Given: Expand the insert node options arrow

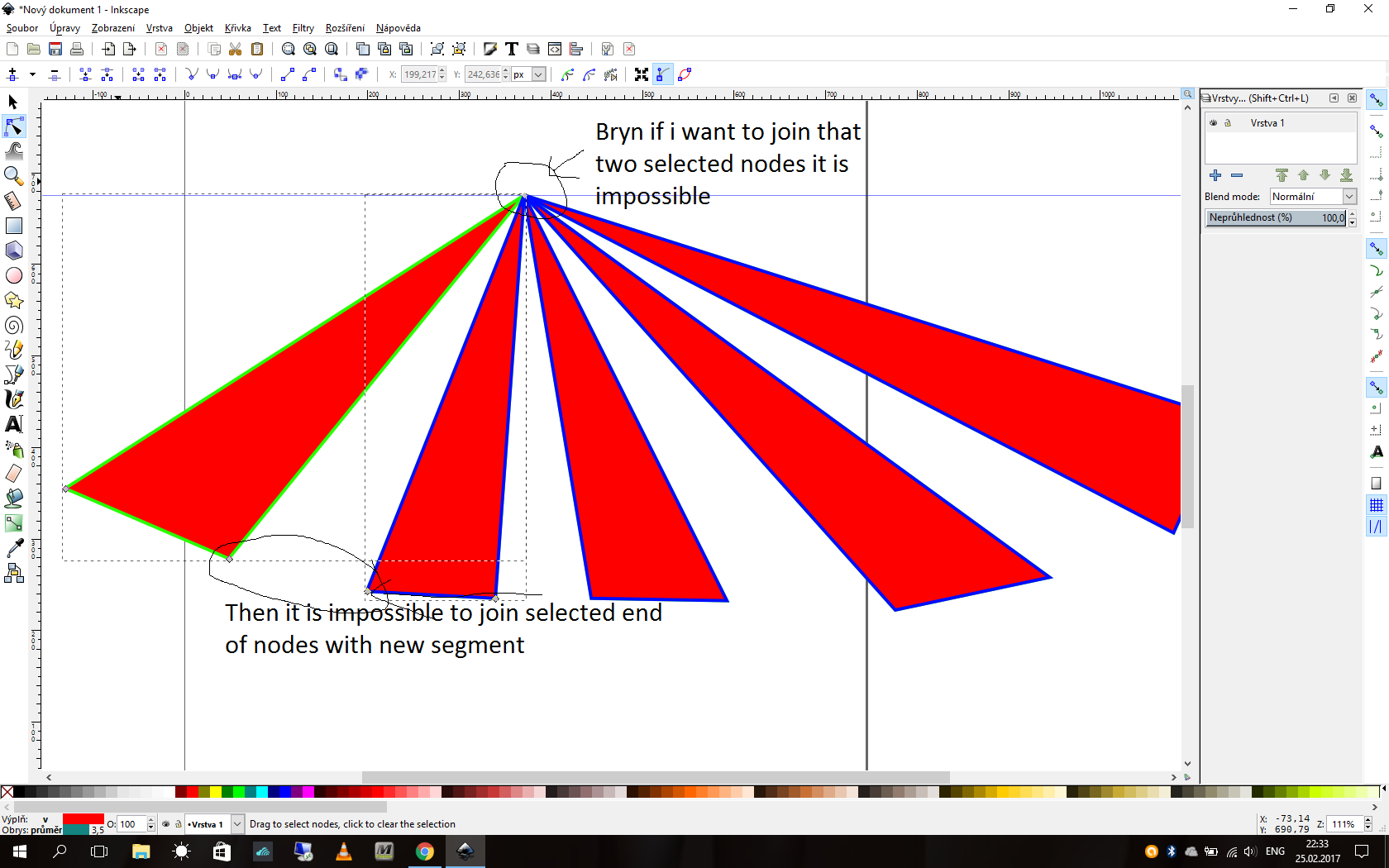Looking at the screenshot, I should coord(32,74).
